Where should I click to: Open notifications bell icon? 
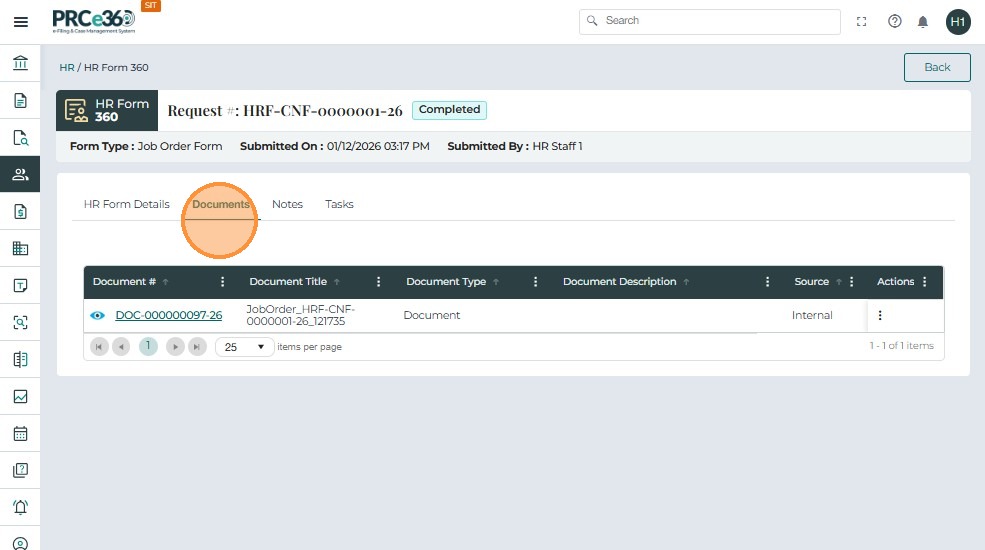pos(923,22)
